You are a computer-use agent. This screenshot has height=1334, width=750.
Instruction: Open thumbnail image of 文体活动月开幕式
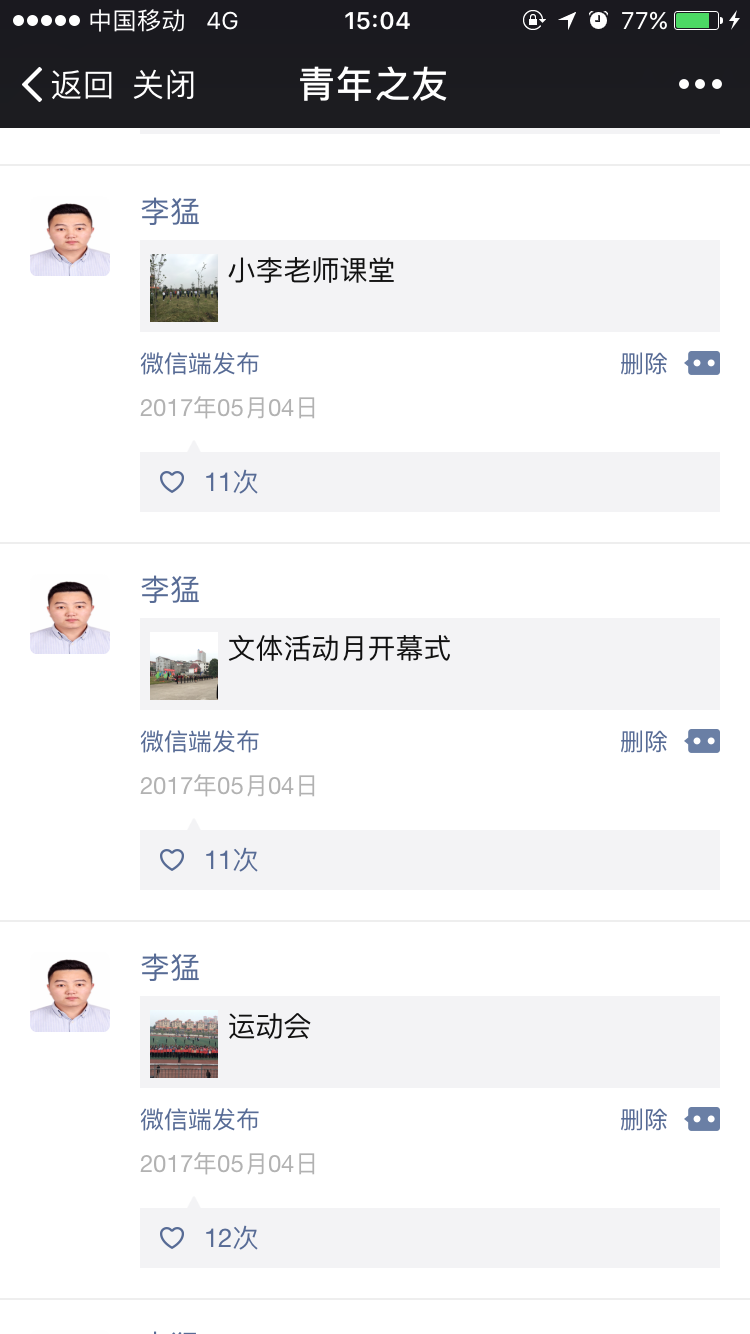pos(184,666)
